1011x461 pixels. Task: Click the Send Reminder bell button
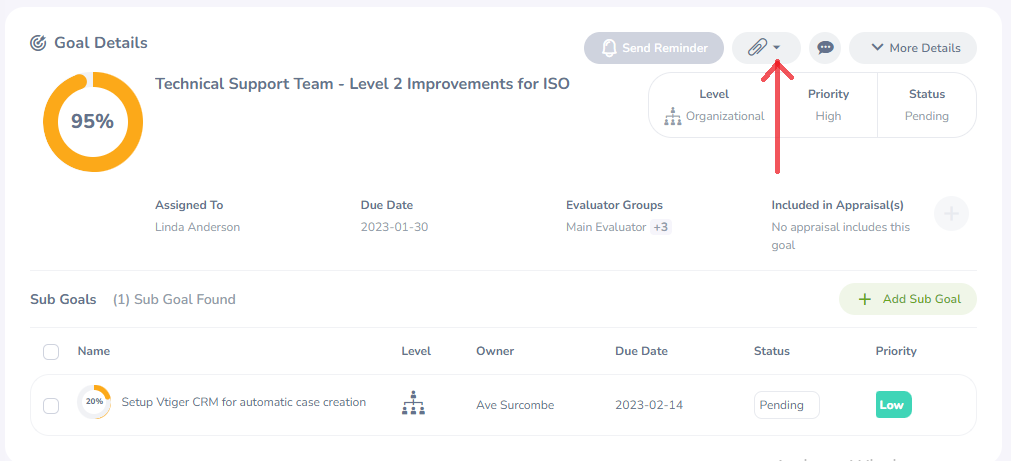654,48
